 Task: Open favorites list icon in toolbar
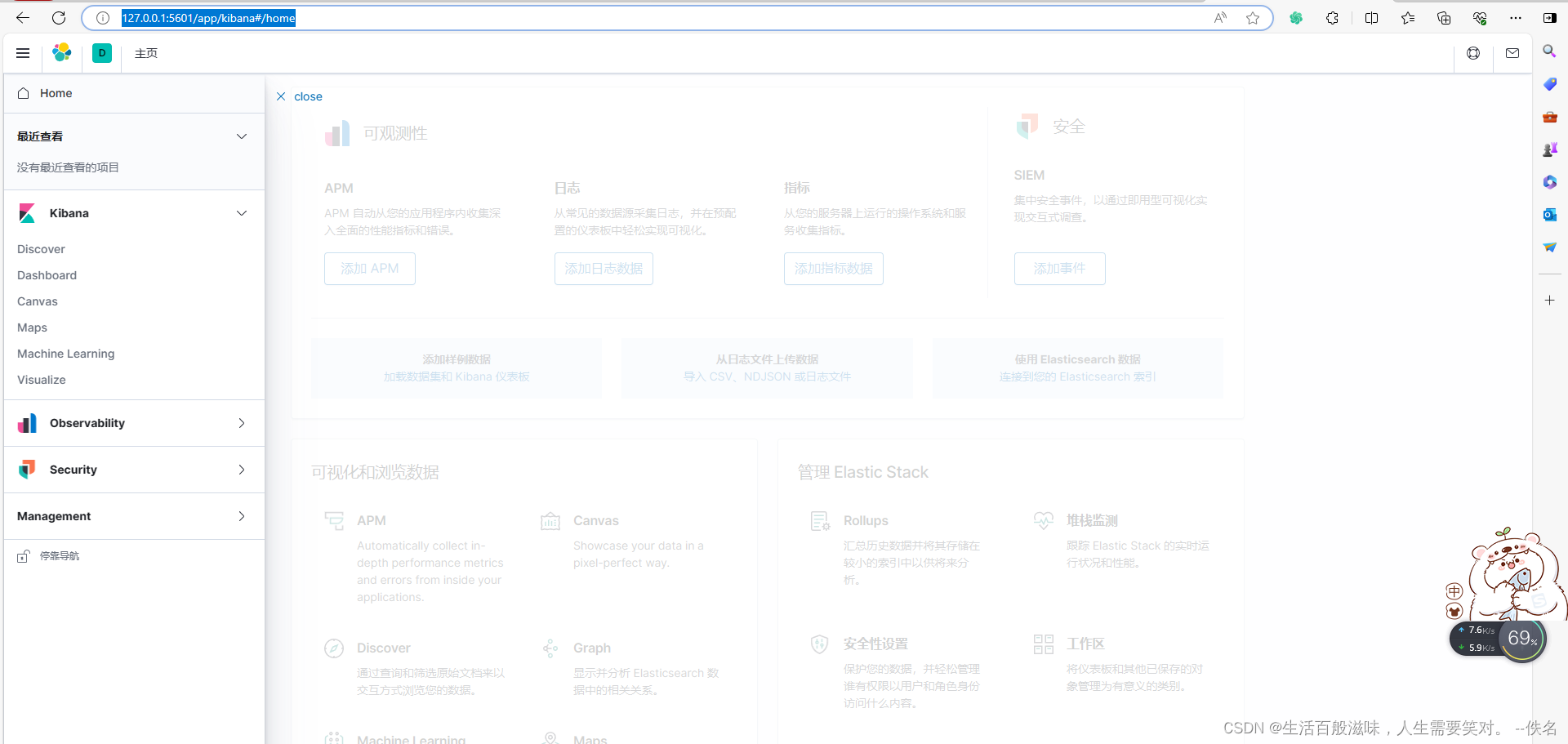coord(1408,18)
